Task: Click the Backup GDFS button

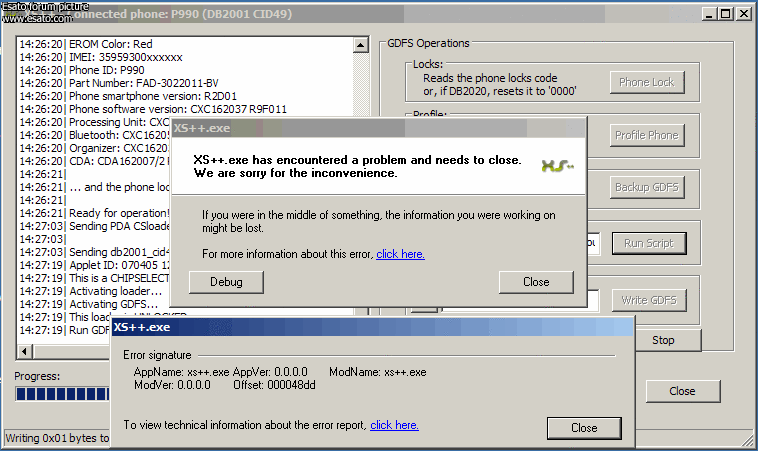Action: (647, 187)
